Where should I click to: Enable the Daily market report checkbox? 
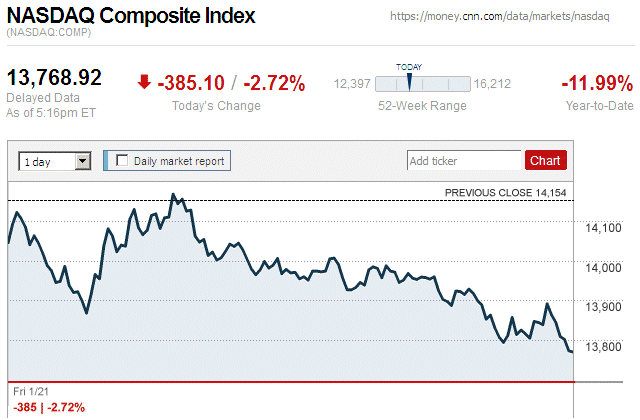(x=122, y=160)
